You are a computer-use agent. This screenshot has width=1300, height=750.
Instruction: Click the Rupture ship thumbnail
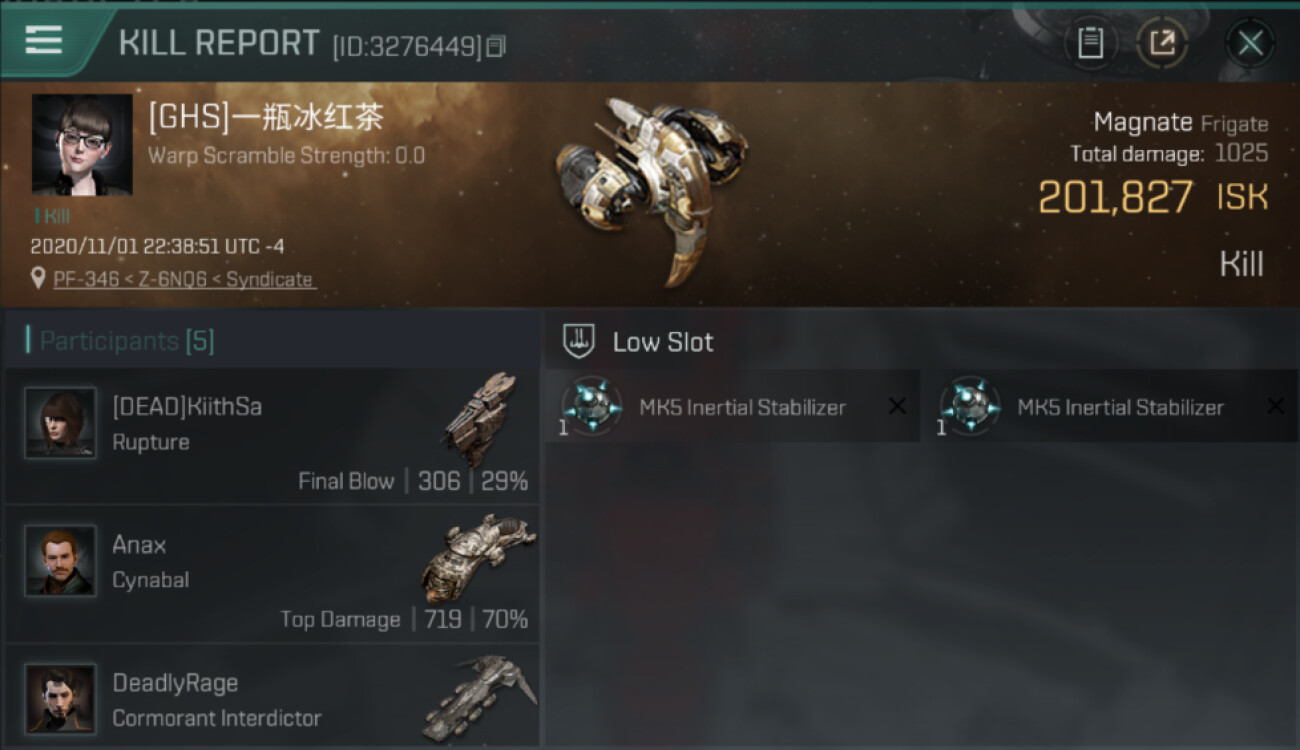480,418
